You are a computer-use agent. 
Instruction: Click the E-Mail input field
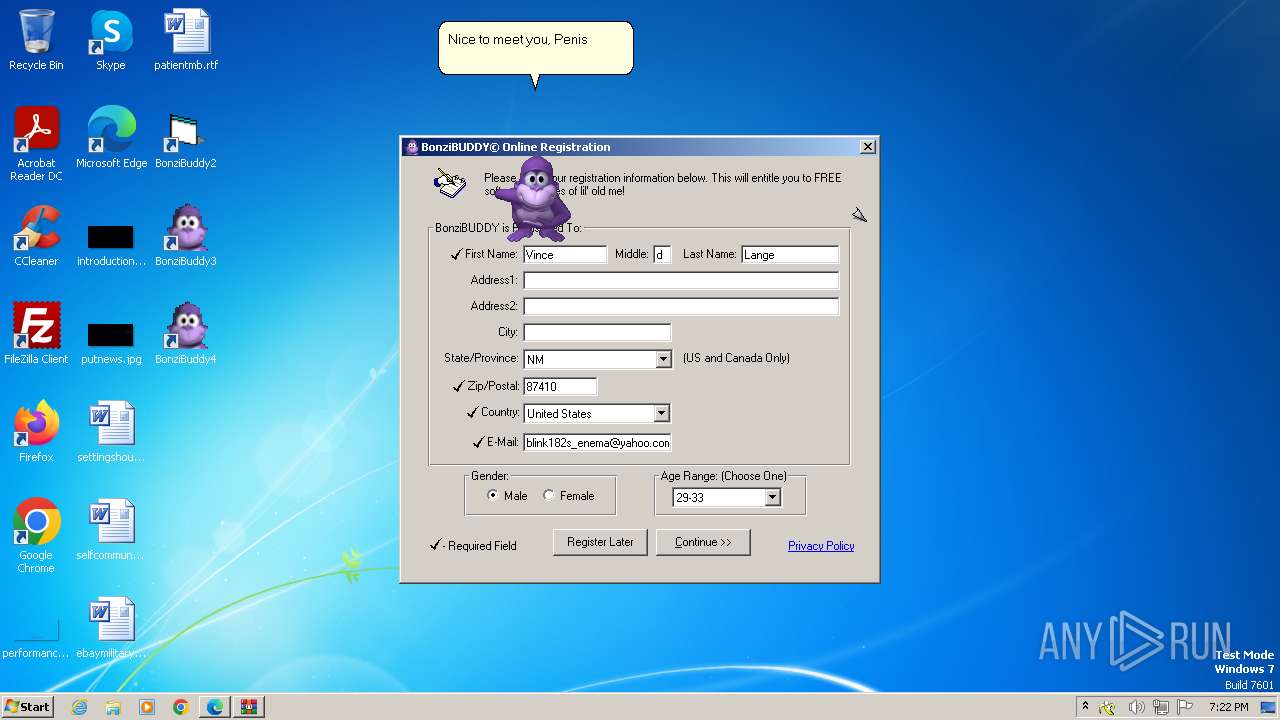597,442
